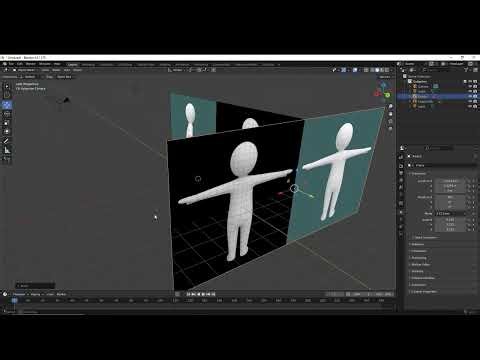Viewport: 480px width, 360px height.
Task: Toggle X-ray mode in viewport header
Action: 366,70
